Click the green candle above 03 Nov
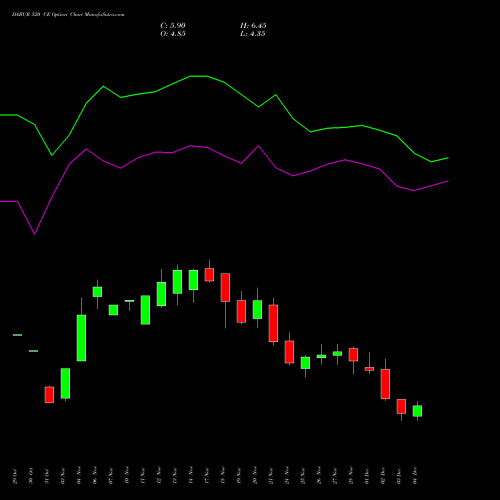 pyautogui.click(x=65, y=383)
